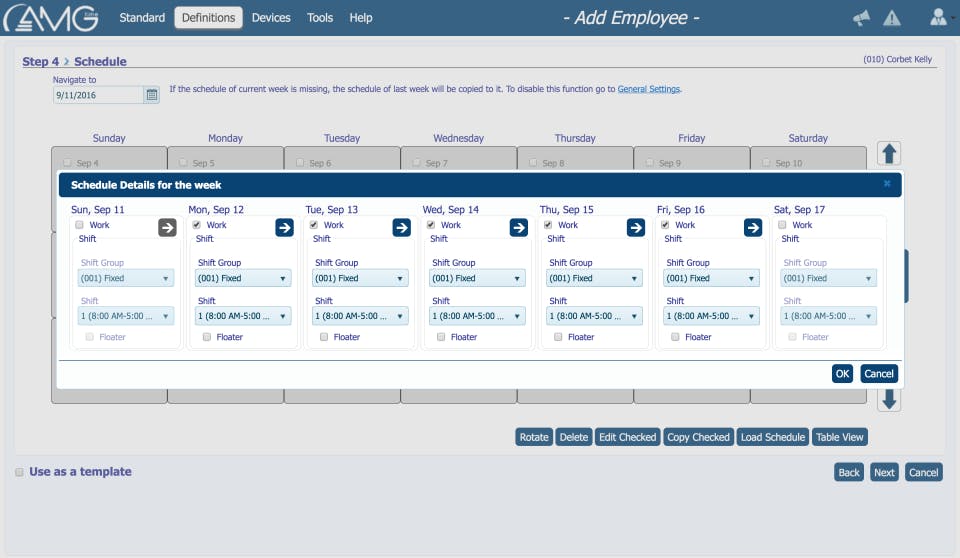Close the Schedule Details dialog
The height and width of the screenshot is (558, 960).
click(886, 184)
